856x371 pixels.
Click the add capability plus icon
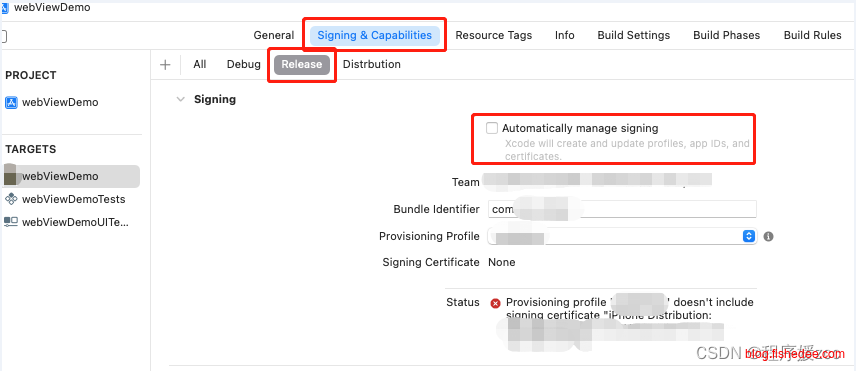[165, 65]
